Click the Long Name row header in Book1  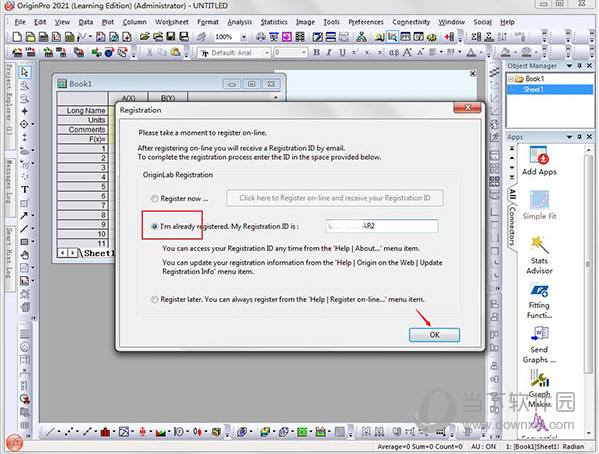[83, 110]
